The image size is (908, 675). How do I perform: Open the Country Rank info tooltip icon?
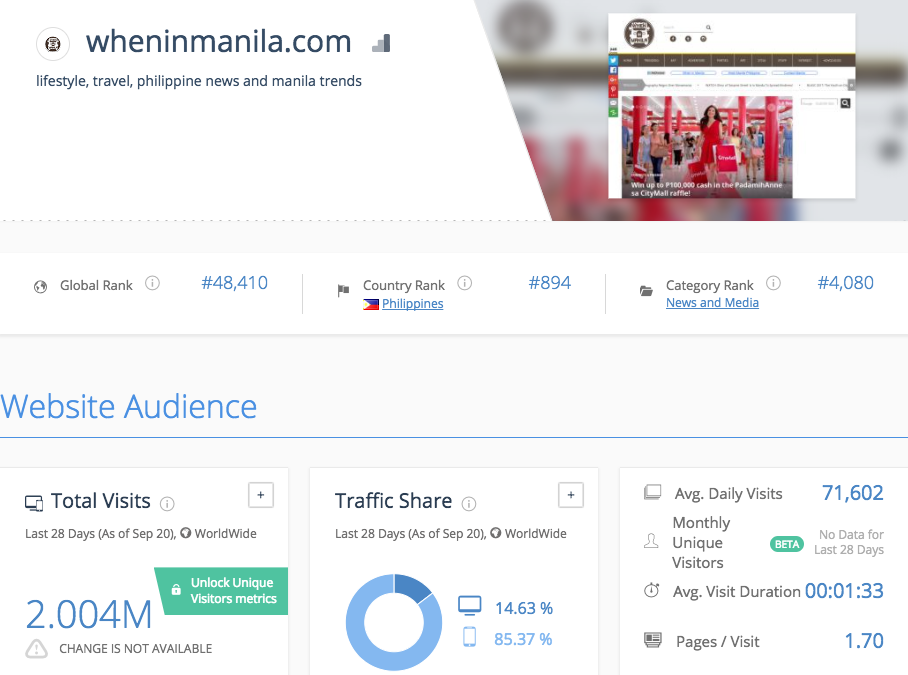(464, 283)
